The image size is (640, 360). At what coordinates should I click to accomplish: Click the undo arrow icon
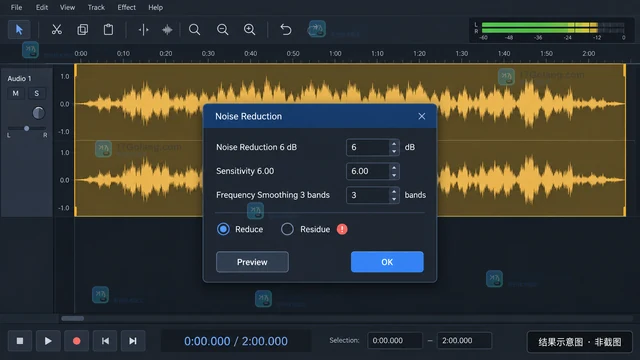[286, 29]
